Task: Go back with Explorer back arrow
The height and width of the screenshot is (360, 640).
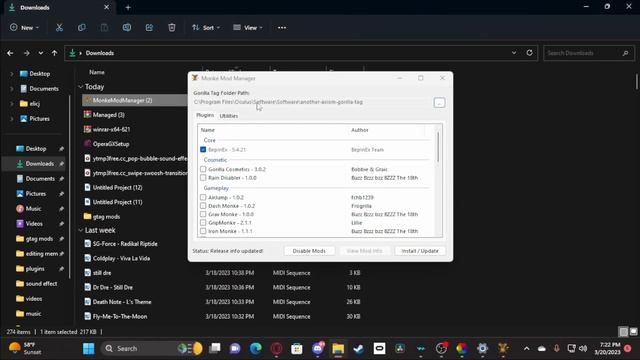Action: click(x=10, y=53)
